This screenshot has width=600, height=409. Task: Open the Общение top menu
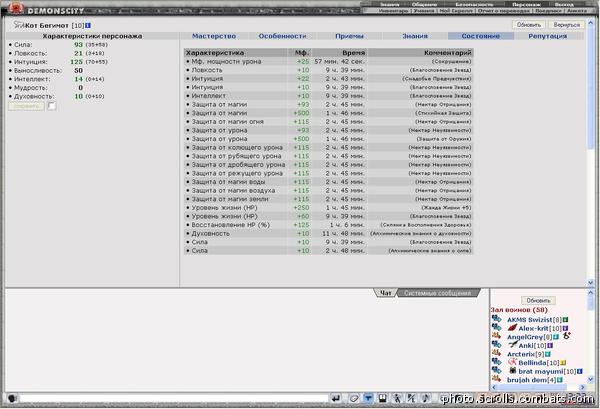(424, 5)
